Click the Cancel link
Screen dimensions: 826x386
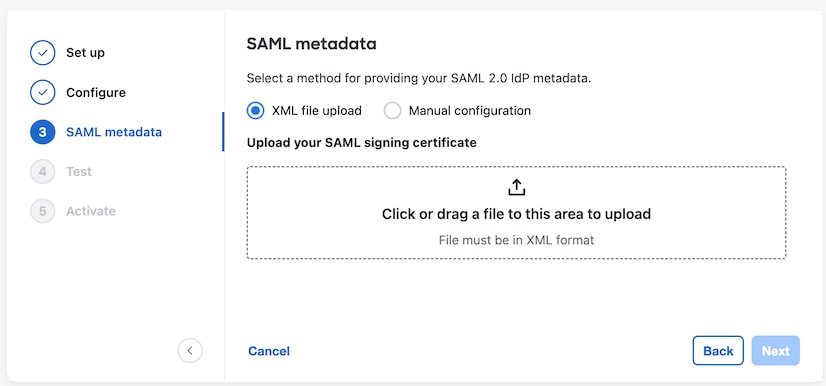(269, 351)
